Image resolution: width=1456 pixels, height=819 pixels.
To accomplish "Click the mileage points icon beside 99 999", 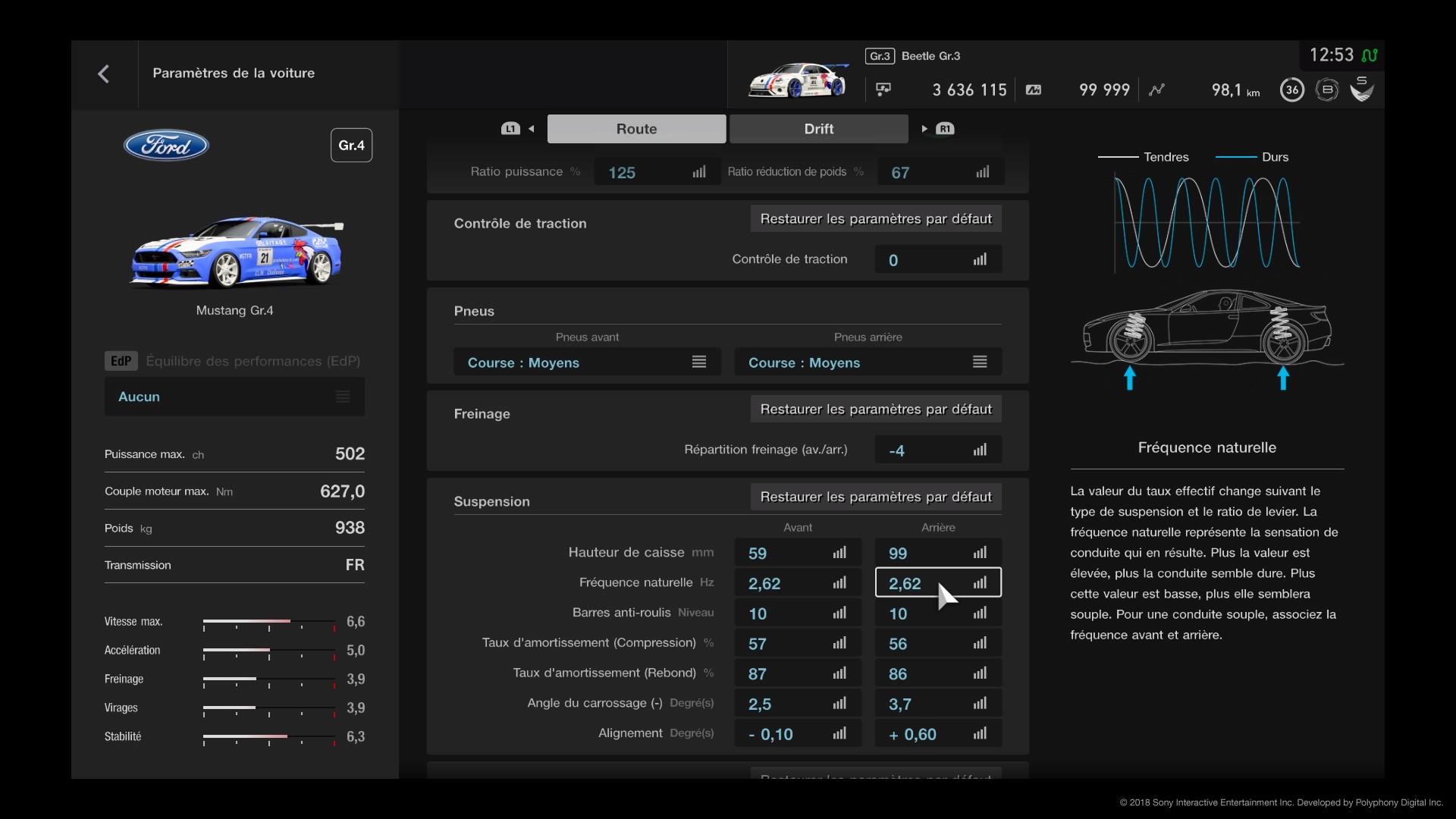I will (x=1034, y=89).
